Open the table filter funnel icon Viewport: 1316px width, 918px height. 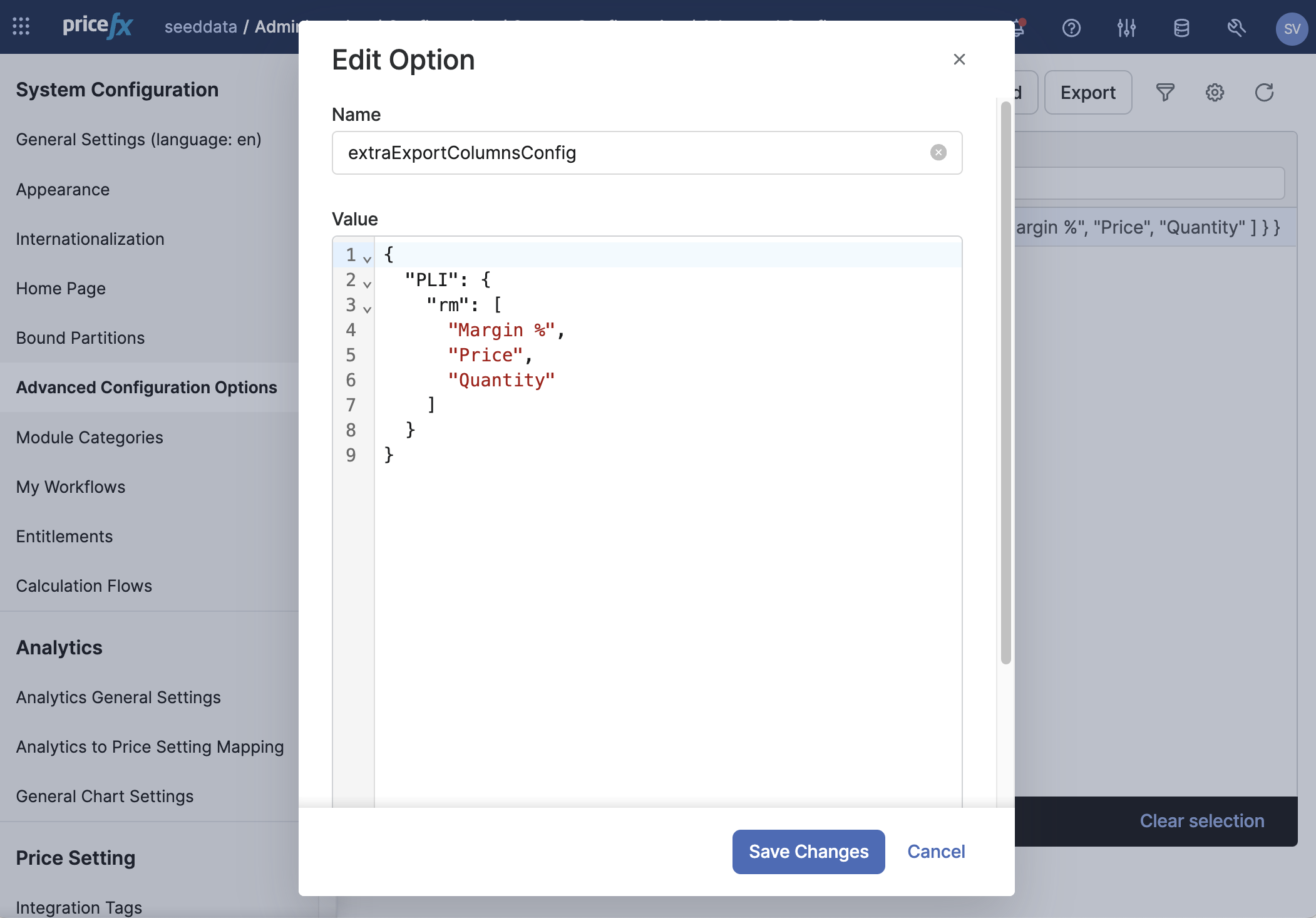(x=1165, y=93)
